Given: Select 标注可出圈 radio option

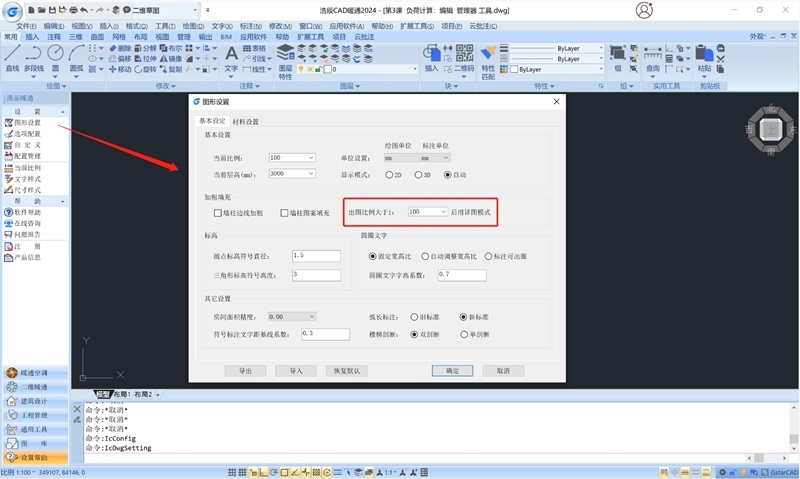Looking at the screenshot, I should pyautogui.click(x=488, y=256).
